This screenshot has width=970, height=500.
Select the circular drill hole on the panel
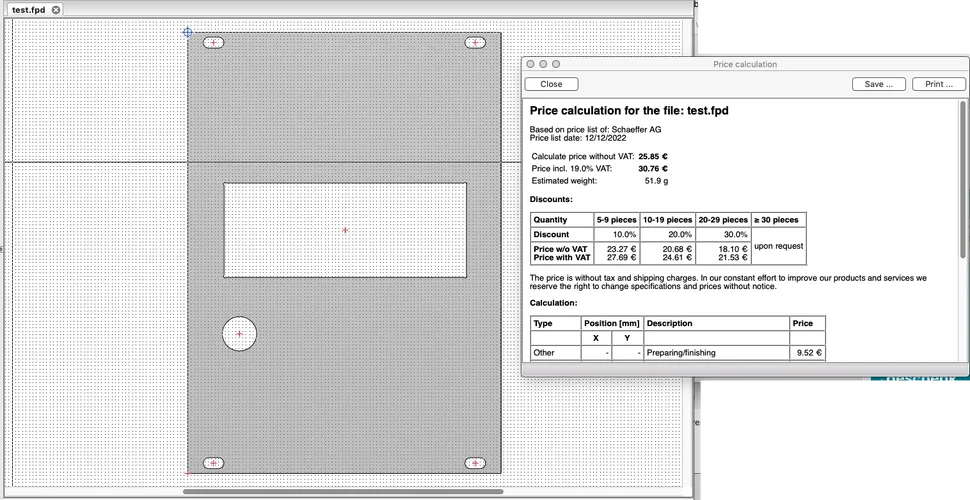[x=239, y=333]
